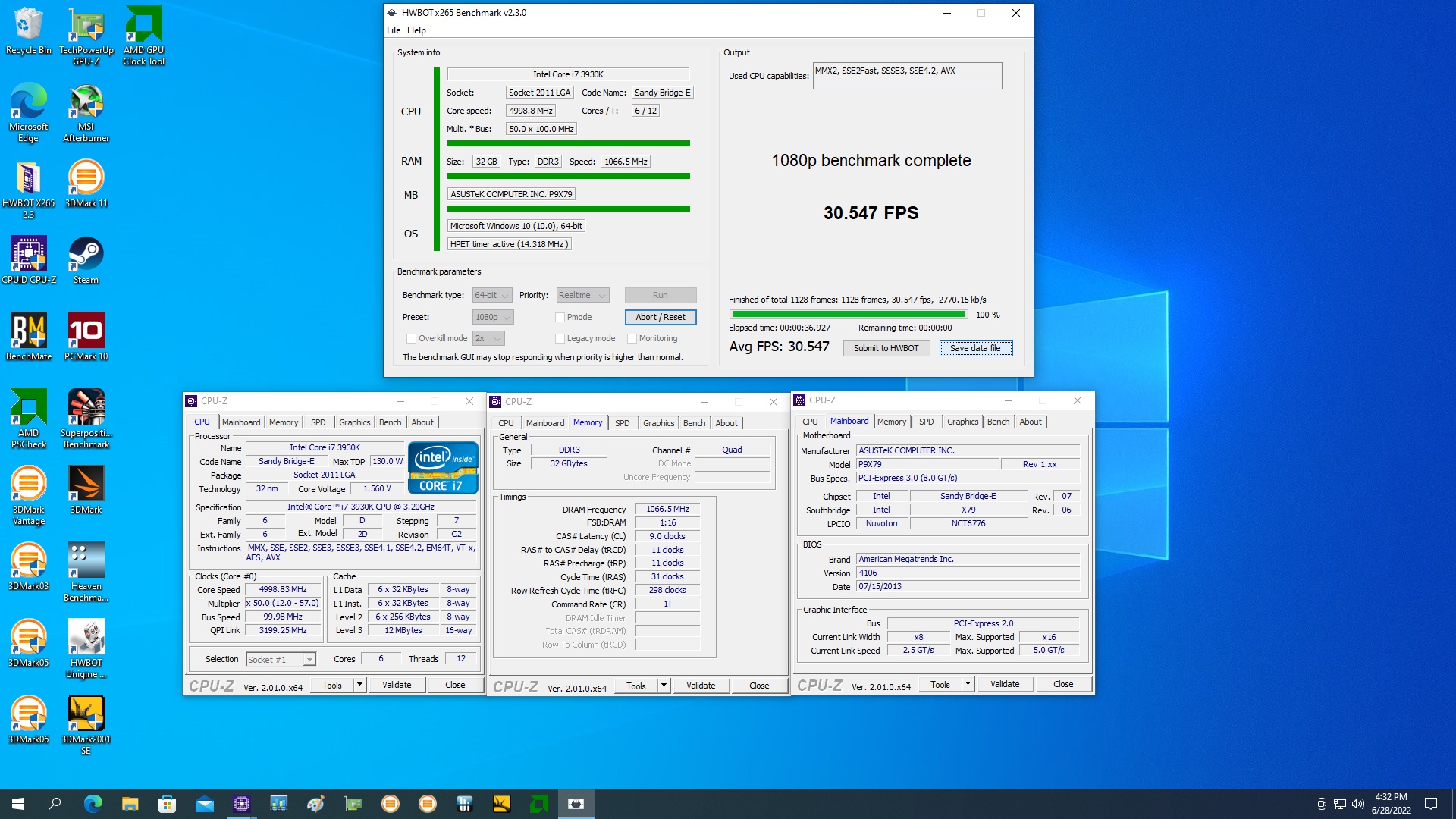
Task: Enable the Pmode checkbox
Action: (560, 317)
